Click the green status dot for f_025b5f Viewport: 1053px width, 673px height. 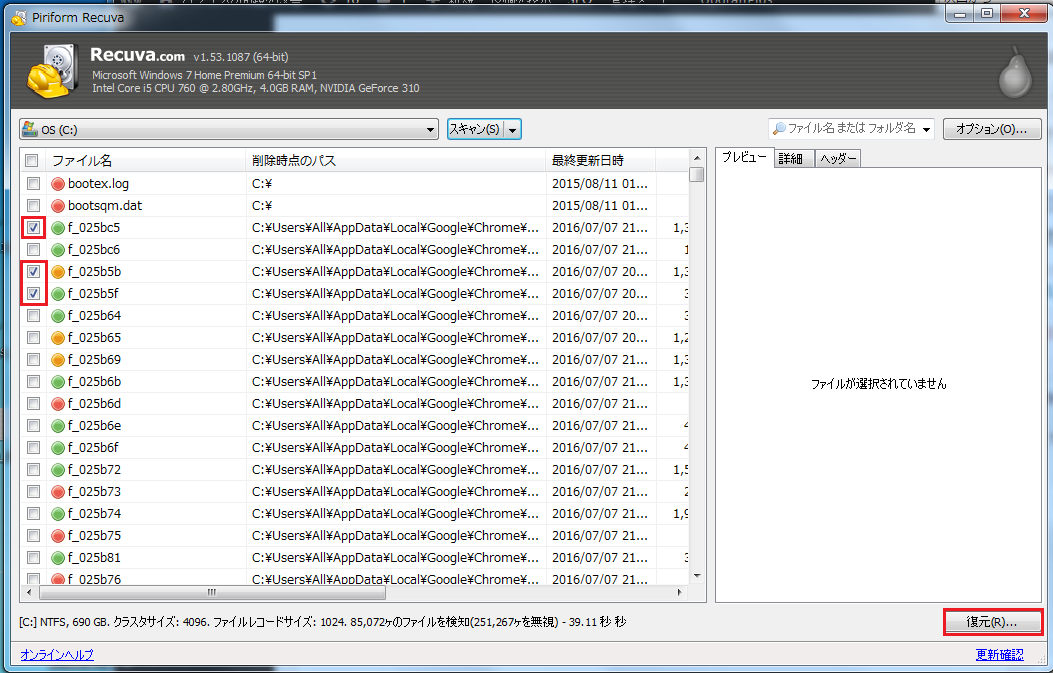[x=58, y=294]
